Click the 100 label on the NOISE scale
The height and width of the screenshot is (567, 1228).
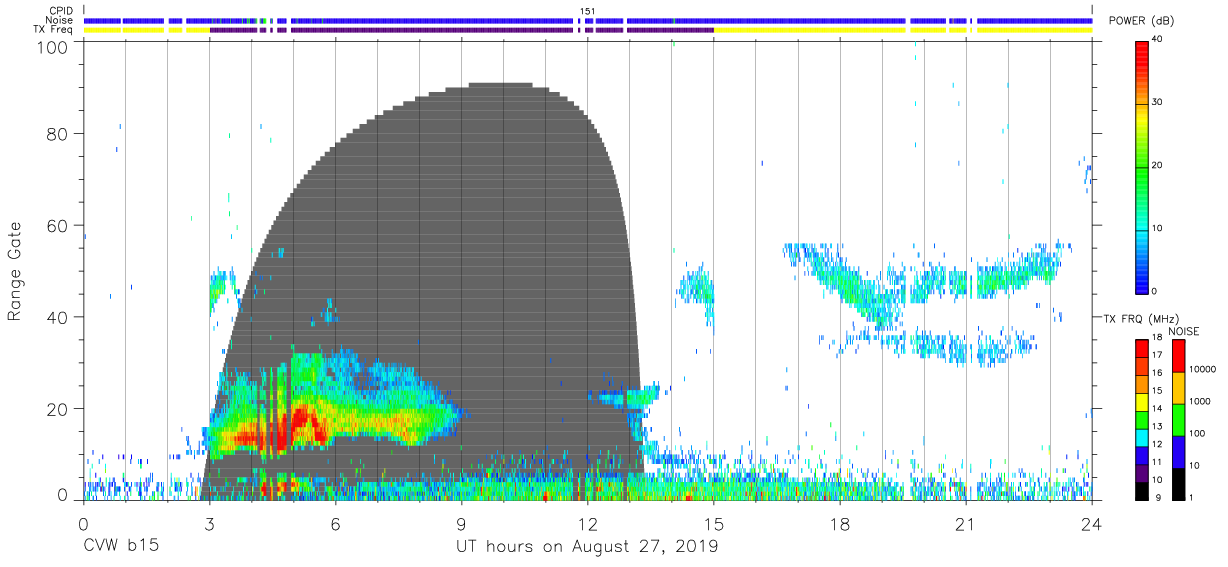pos(1197,433)
